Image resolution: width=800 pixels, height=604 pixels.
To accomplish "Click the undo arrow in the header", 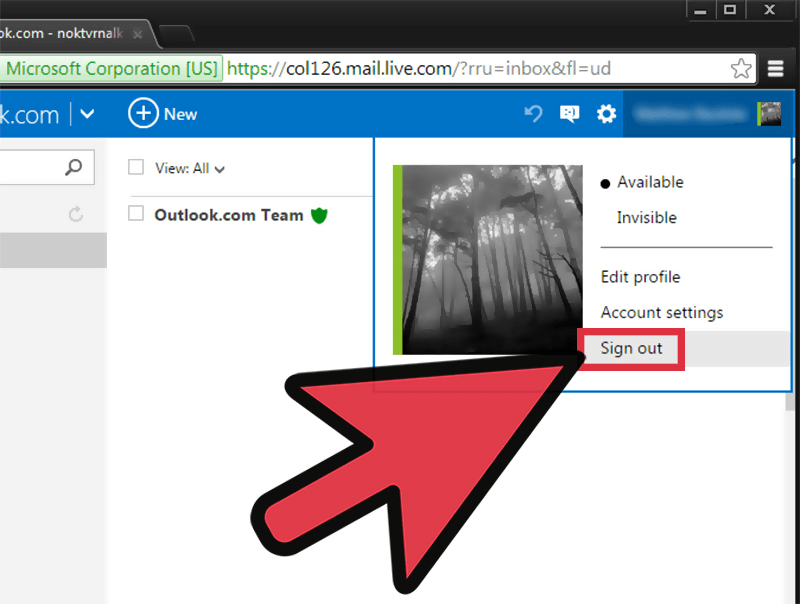I will [532, 114].
